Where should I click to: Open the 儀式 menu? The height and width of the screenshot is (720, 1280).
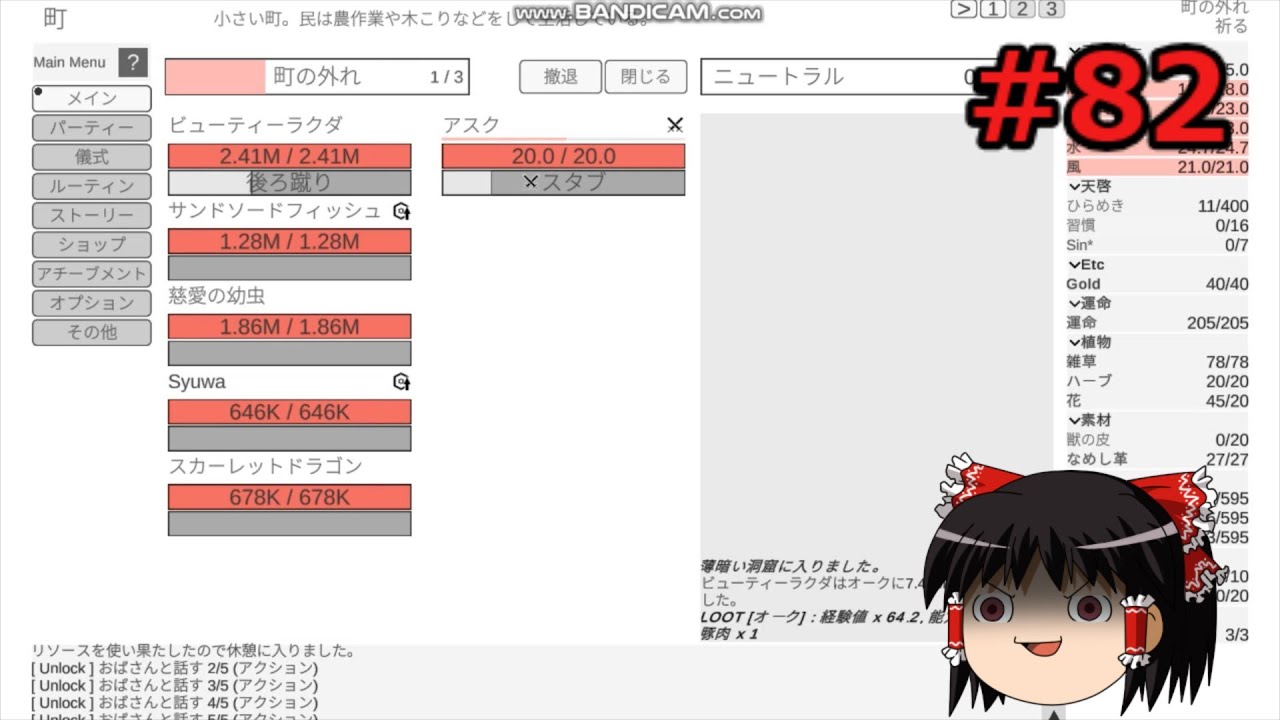[92, 157]
